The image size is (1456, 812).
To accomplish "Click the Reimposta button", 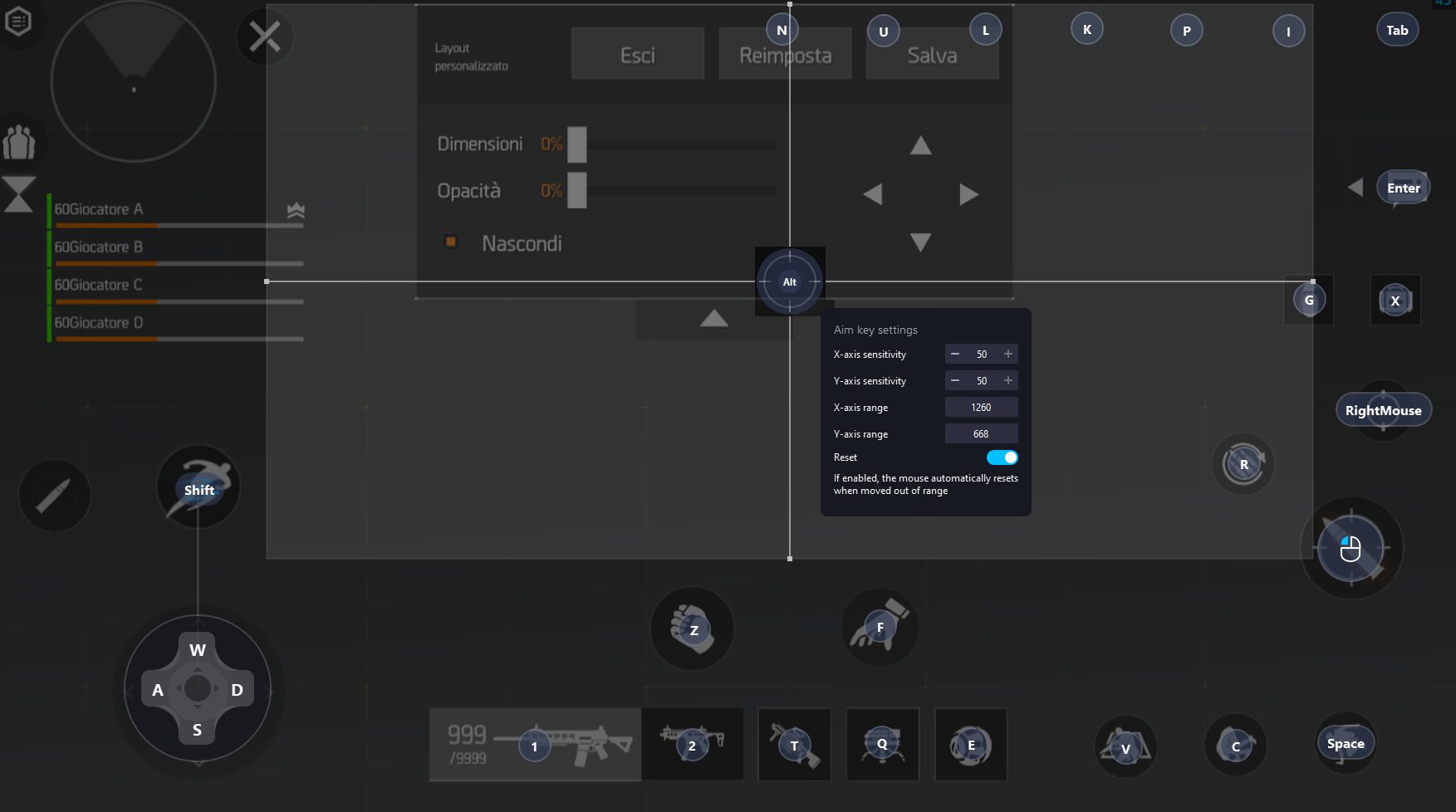I will pyautogui.click(x=785, y=55).
